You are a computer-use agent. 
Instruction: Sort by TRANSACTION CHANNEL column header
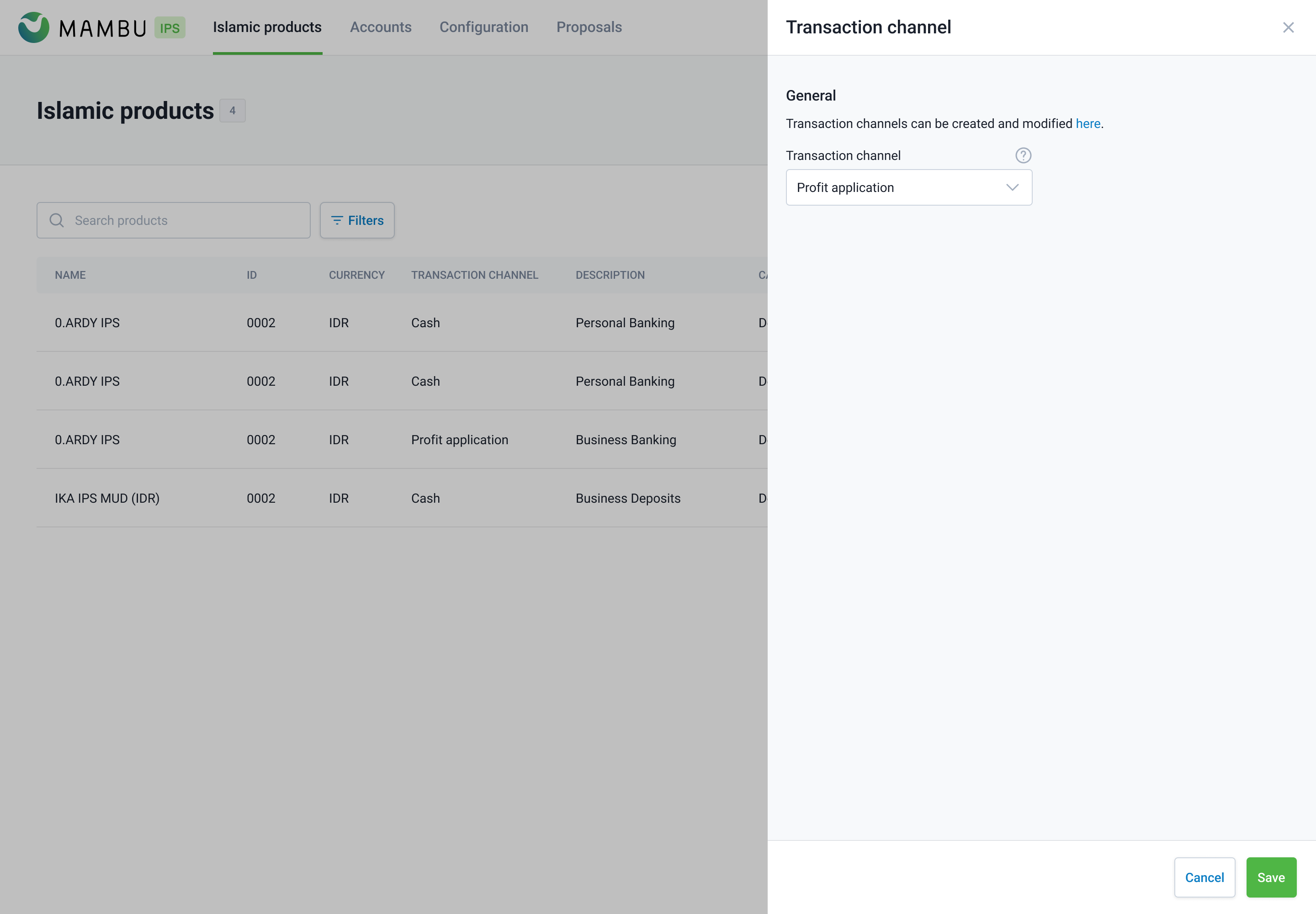pos(474,275)
